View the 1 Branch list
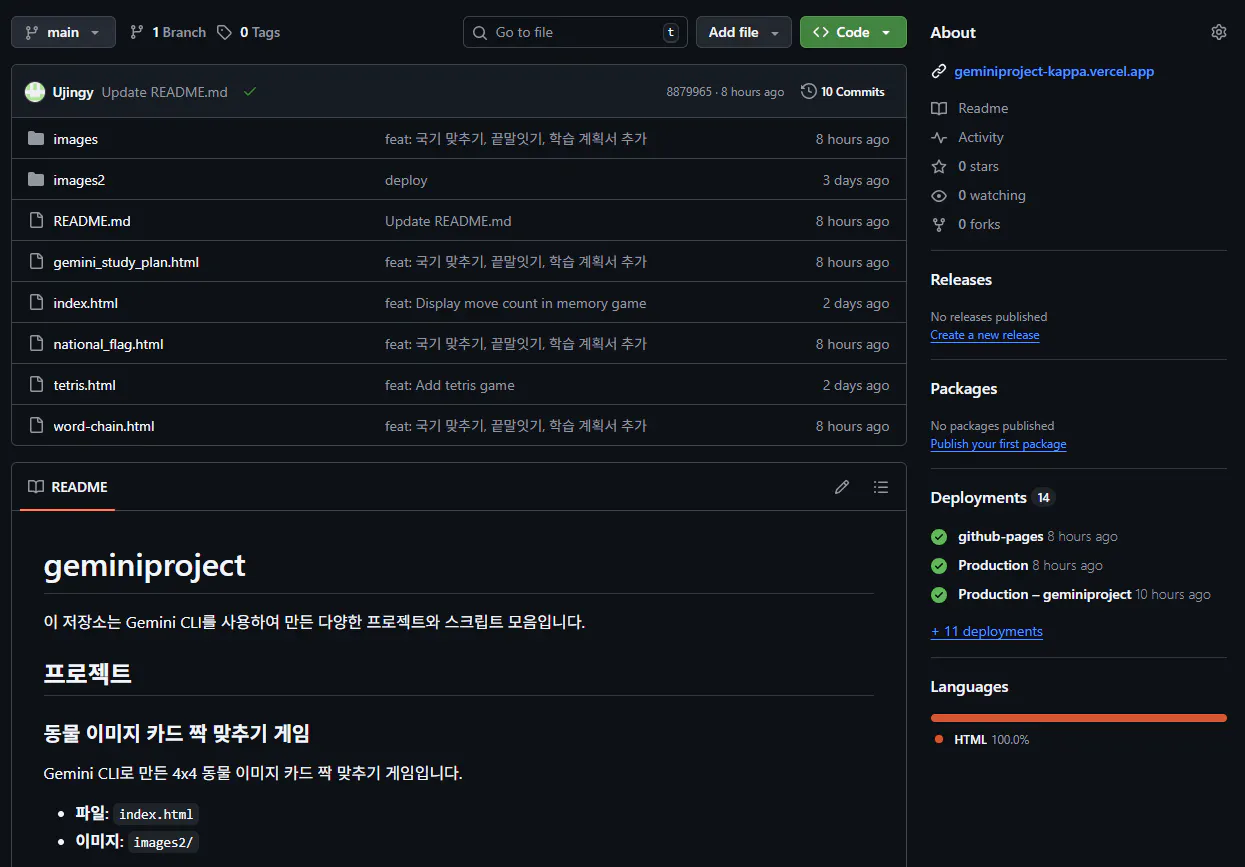This screenshot has width=1245, height=867. 167,32
